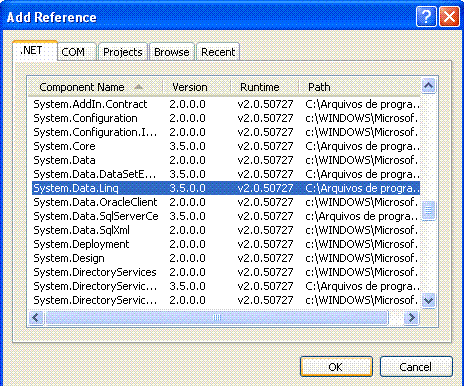Select the System.Configuration row

[226, 118]
